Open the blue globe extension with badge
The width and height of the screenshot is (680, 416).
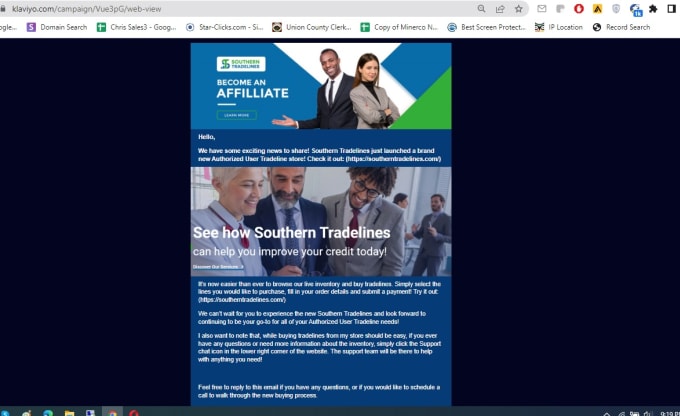click(636, 10)
